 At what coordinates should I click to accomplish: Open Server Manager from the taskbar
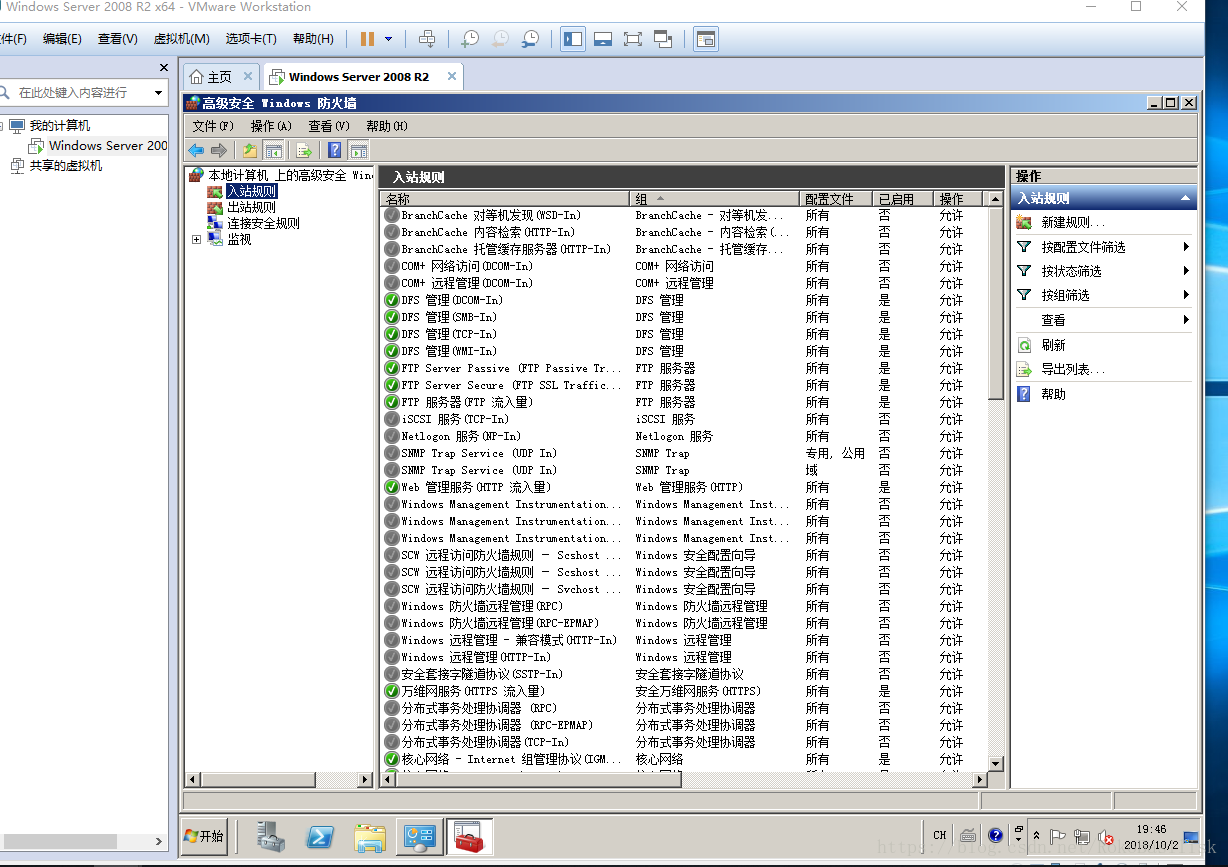click(270, 836)
